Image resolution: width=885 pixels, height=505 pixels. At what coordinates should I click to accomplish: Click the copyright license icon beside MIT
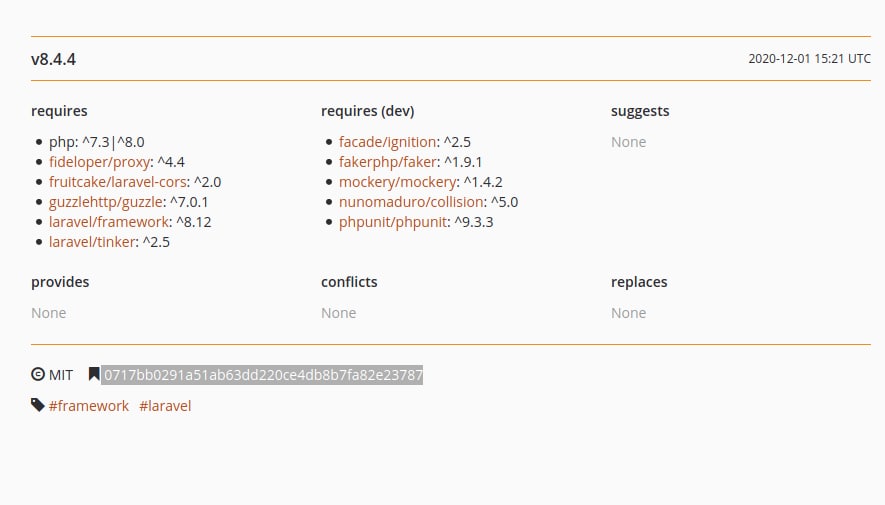click(38, 375)
